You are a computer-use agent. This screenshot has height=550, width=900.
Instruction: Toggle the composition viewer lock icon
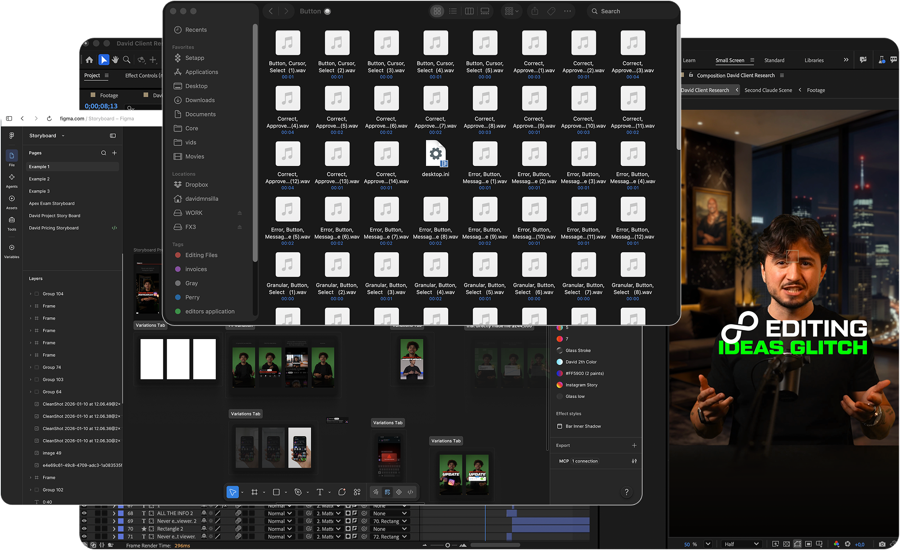[691, 75]
